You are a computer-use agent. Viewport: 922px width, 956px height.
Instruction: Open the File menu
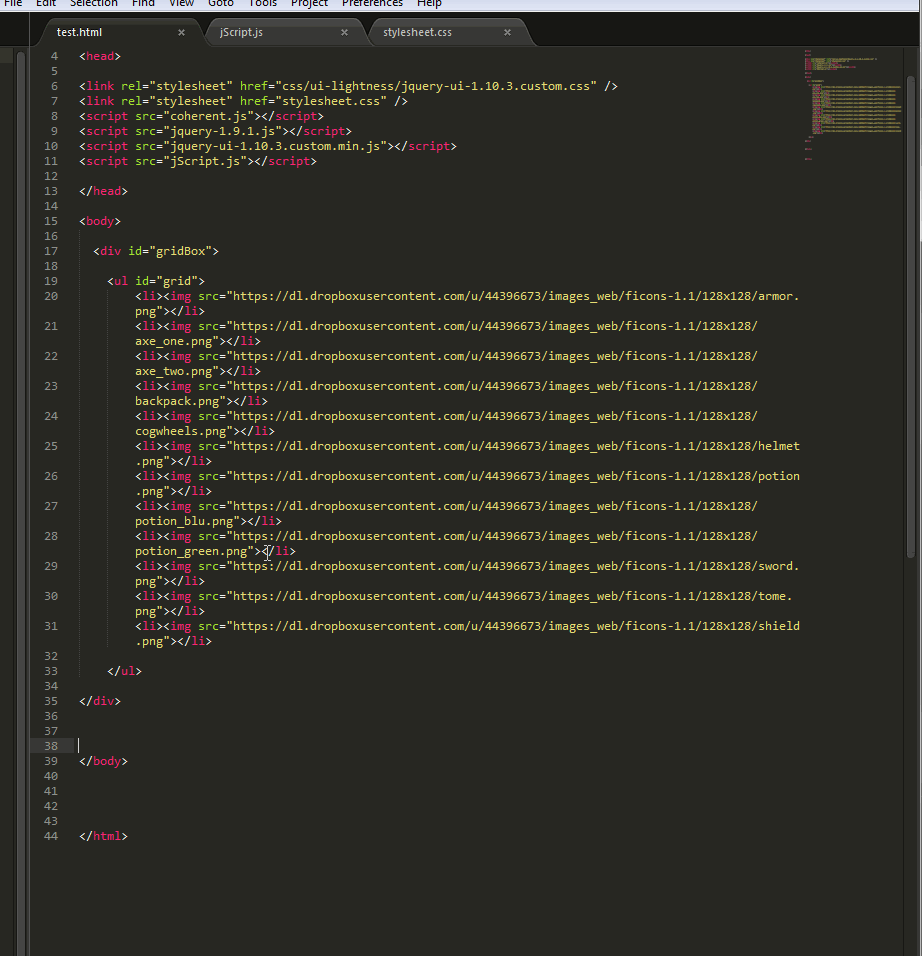point(12,4)
